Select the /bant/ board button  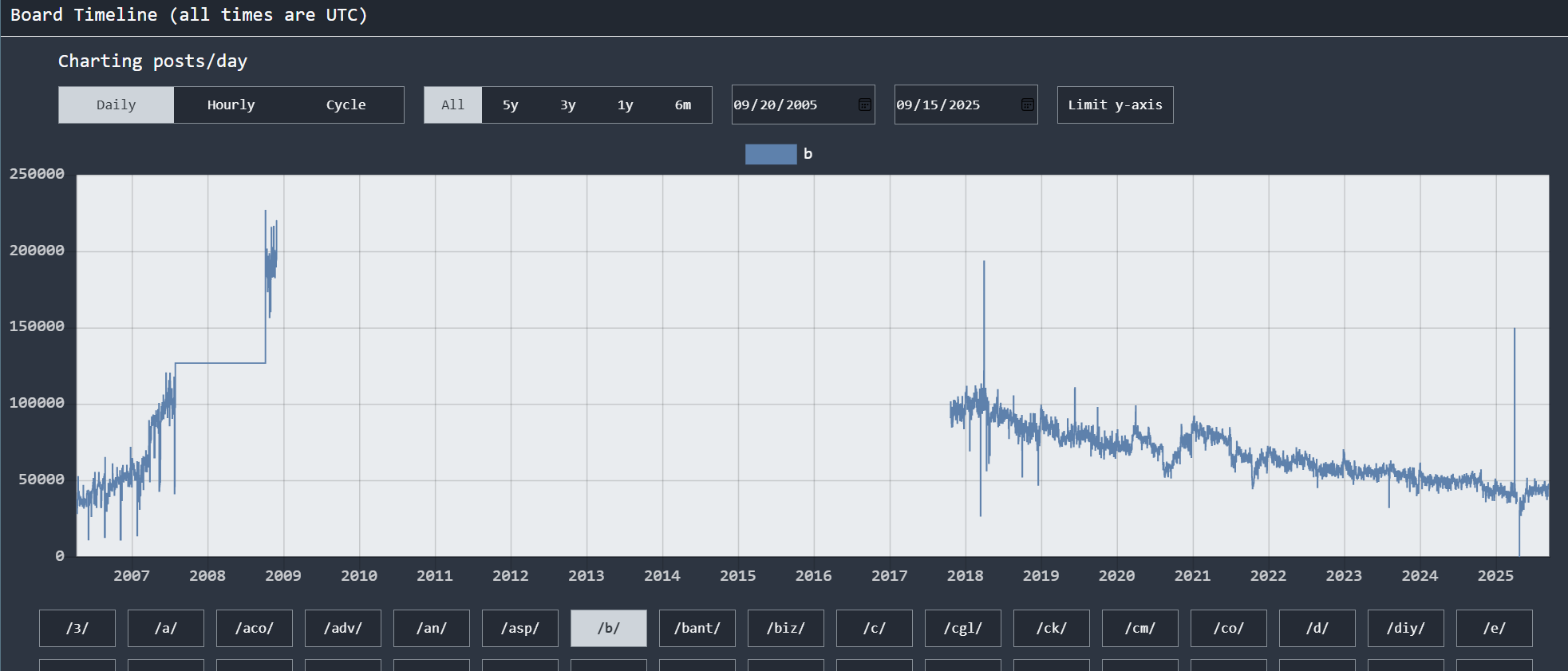pyautogui.click(x=697, y=628)
